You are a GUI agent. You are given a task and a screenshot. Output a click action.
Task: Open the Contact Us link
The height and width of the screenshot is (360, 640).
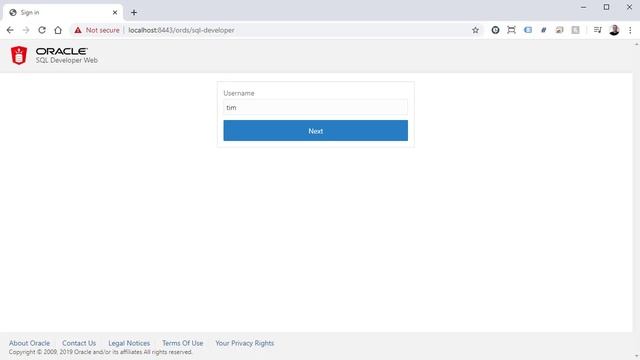pos(79,343)
